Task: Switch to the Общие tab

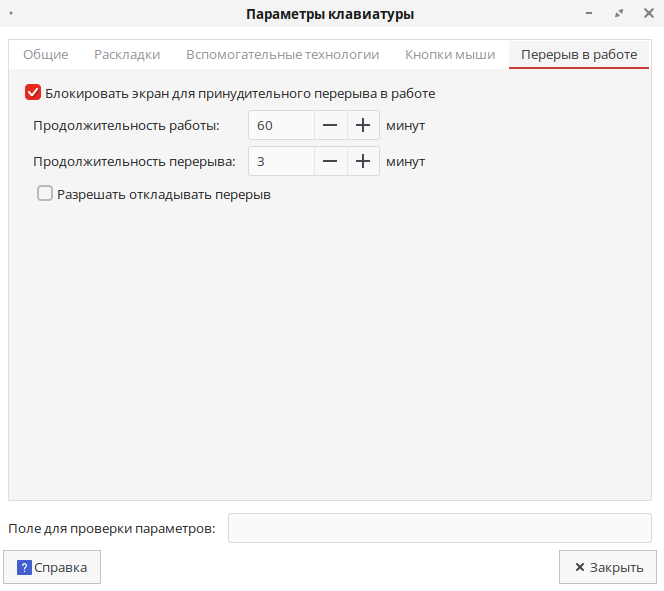Action: pos(45,55)
